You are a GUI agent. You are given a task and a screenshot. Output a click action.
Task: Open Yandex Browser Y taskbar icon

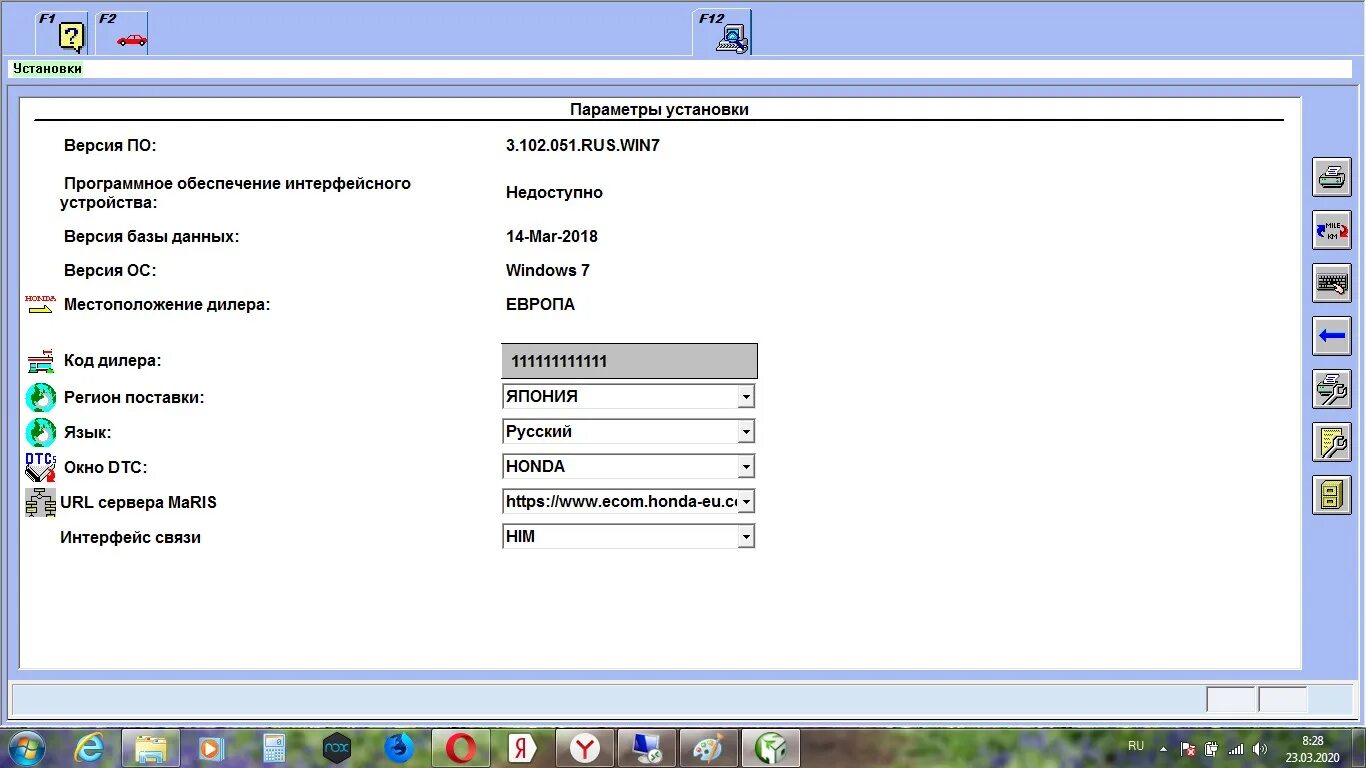click(585, 748)
